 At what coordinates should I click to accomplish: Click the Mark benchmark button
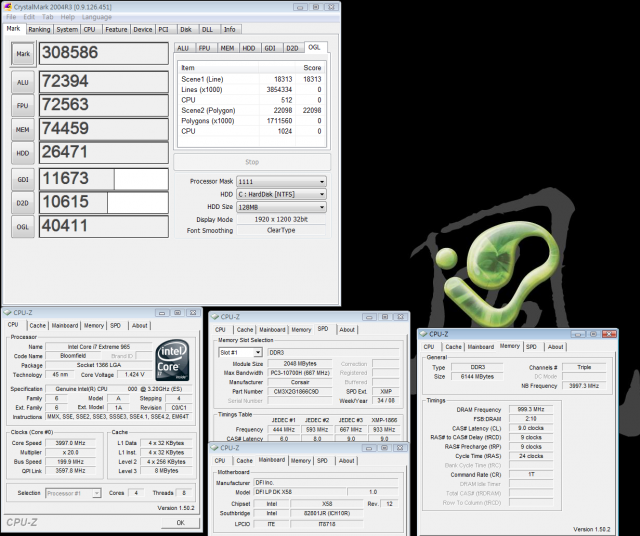tap(23, 53)
